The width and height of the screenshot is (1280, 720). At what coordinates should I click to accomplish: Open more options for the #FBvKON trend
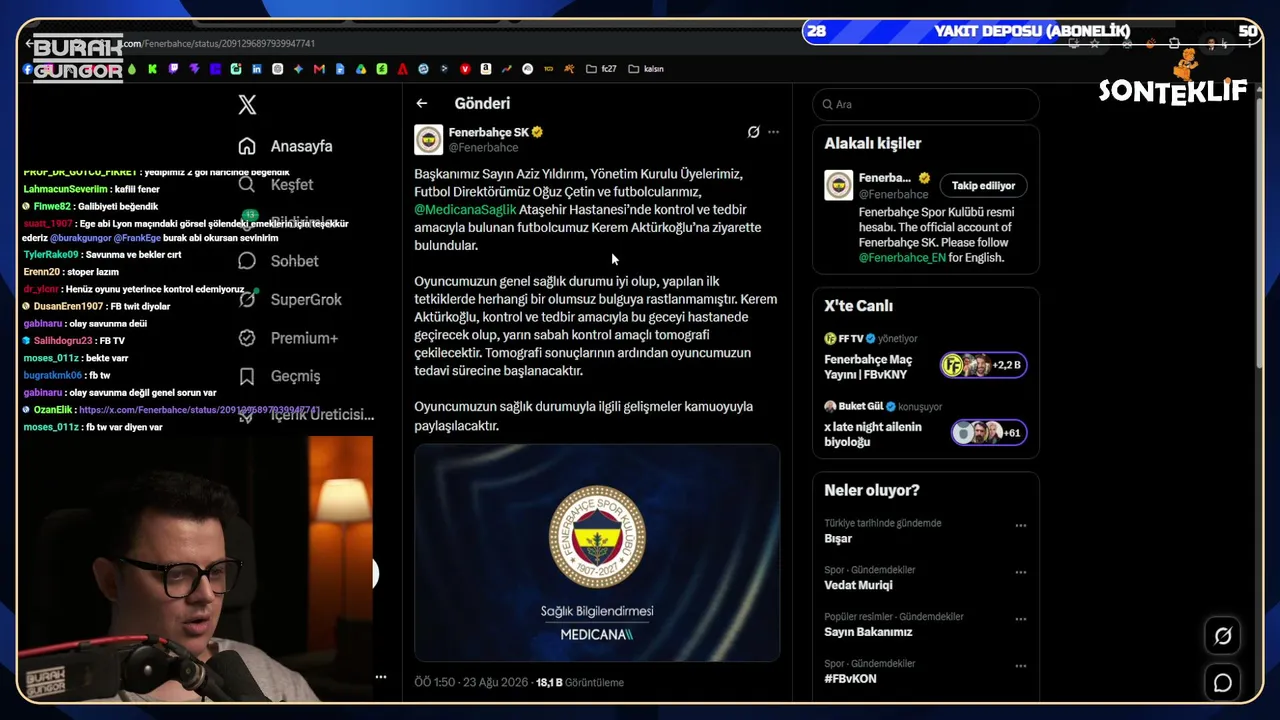[x=1021, y=666]
